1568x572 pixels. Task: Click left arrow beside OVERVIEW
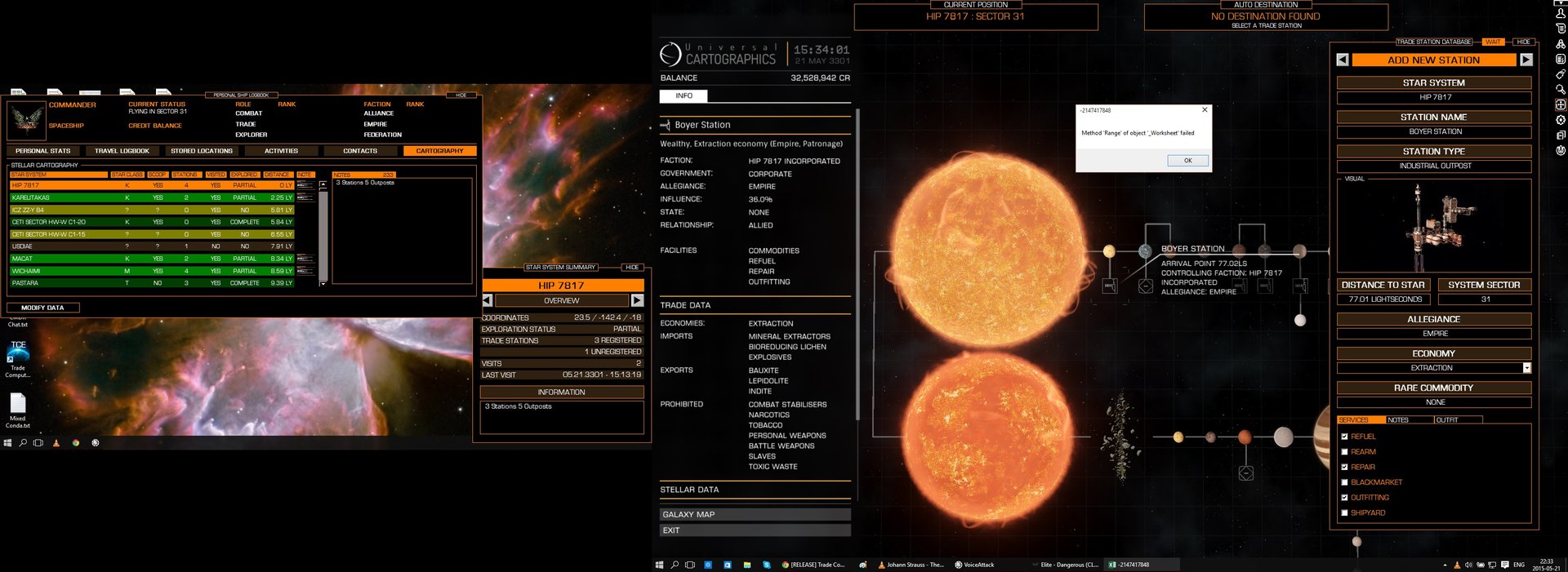[x=487, y=300]
